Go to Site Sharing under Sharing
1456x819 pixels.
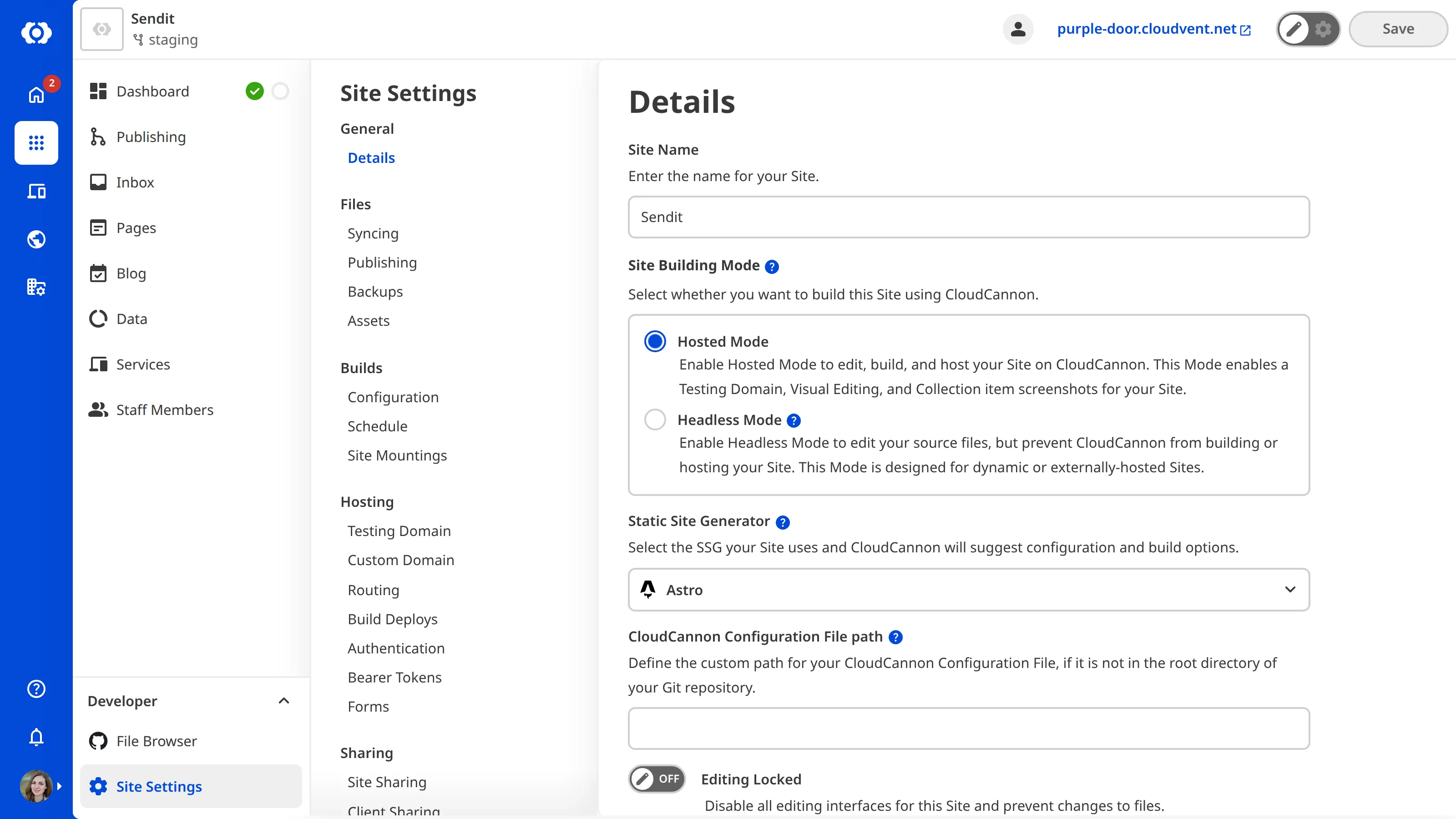coord(387,782)
